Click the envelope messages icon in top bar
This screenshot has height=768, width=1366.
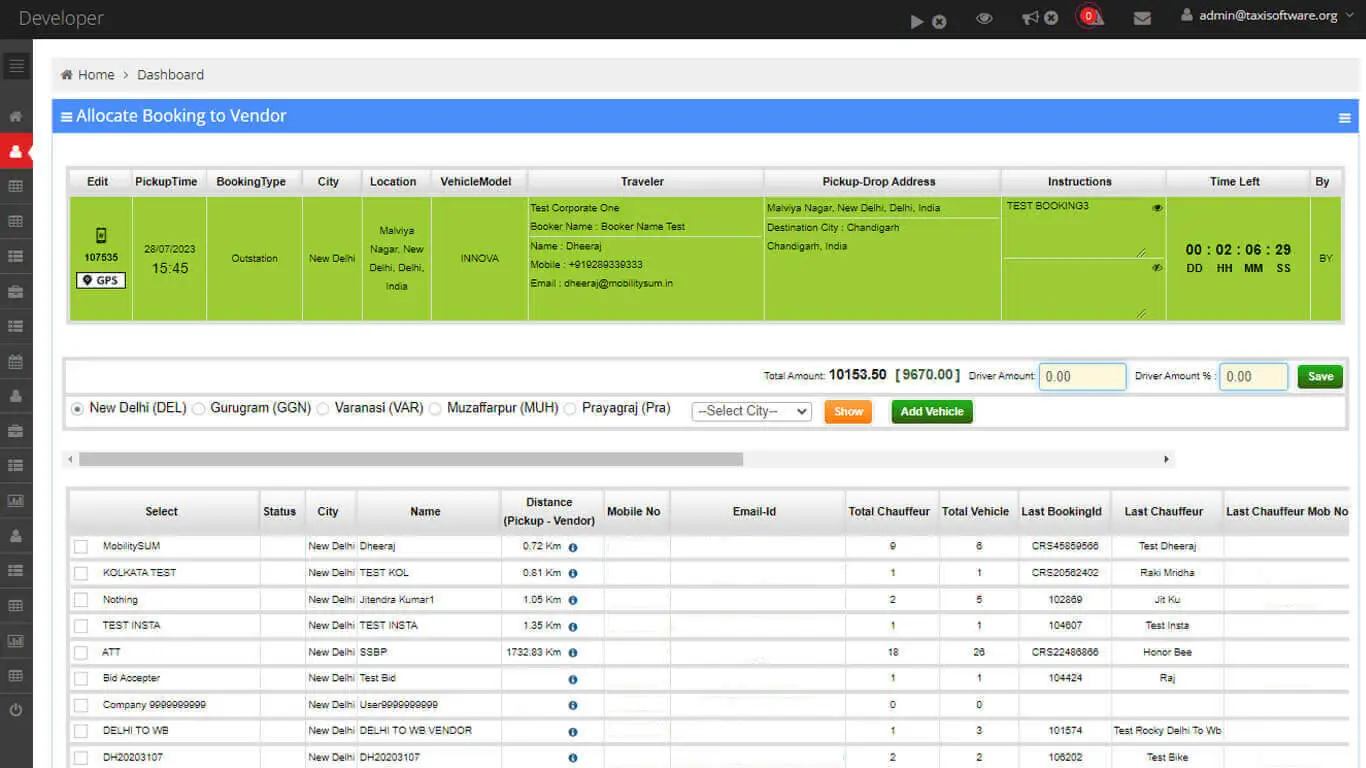pos(1142,18)
